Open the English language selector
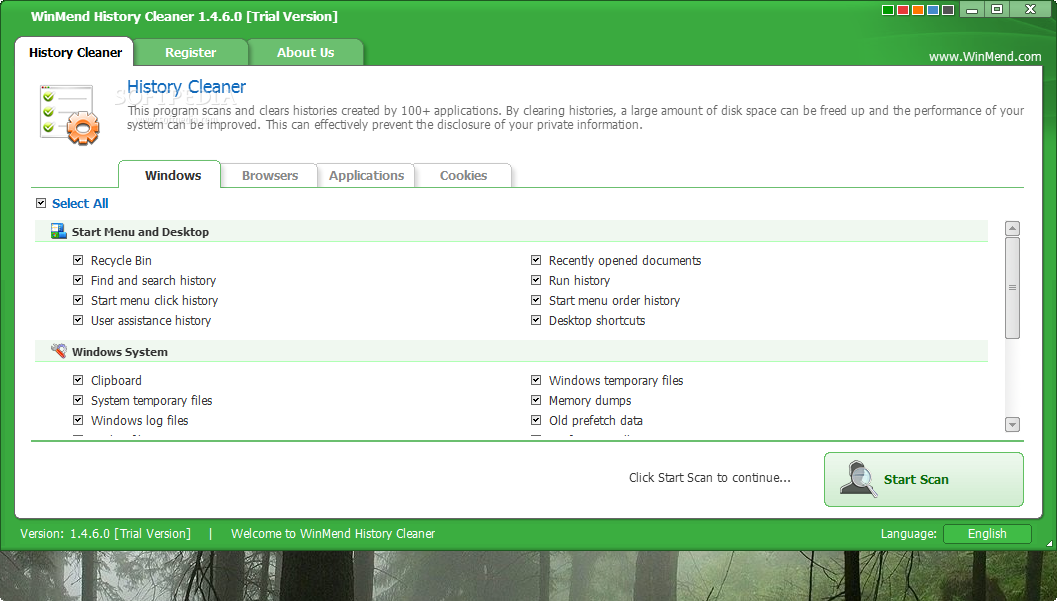This screenshot has width=1057, height=601. point(987,534)
